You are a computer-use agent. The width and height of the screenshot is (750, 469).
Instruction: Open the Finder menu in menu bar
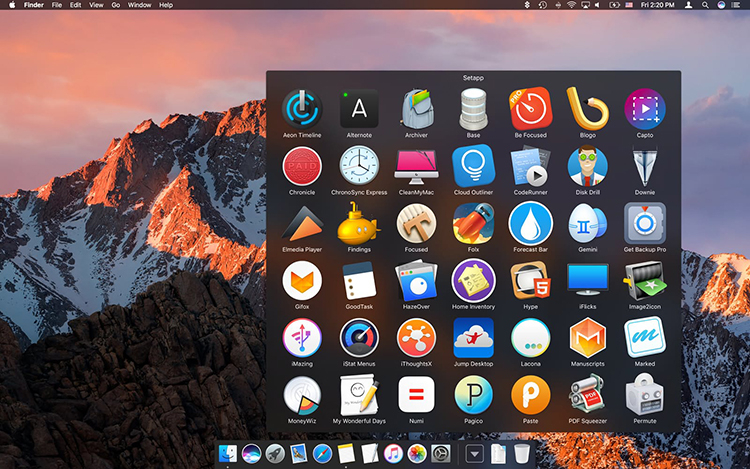pos(34,5)
